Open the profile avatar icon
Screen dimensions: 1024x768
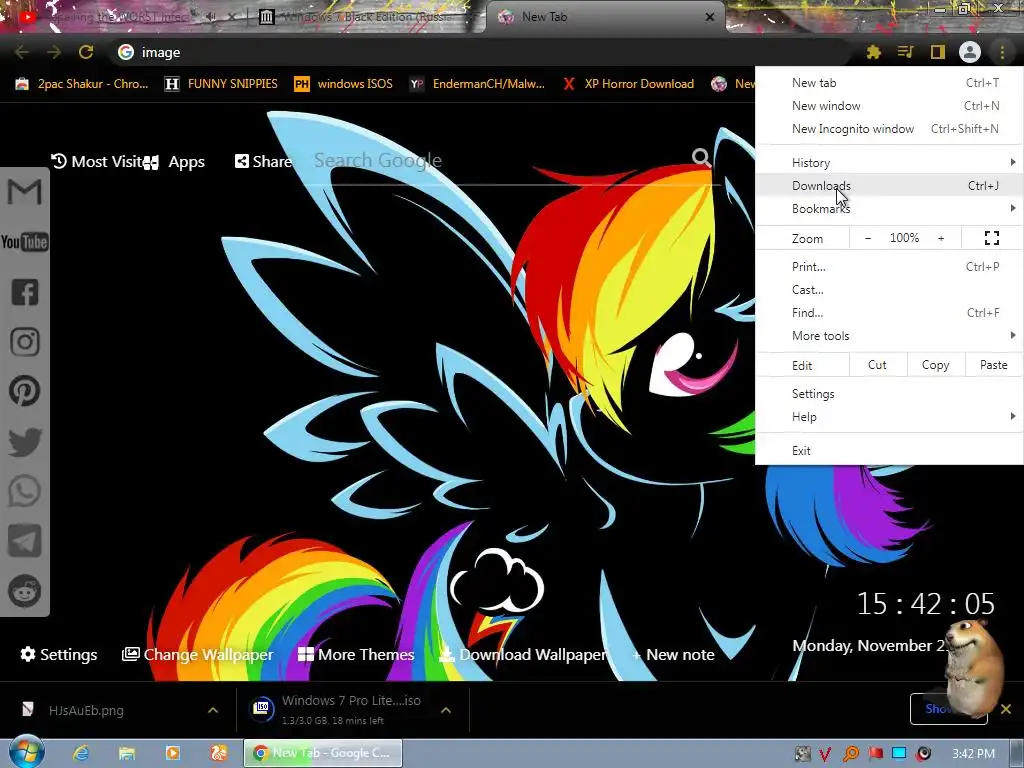tap(970, 52)
